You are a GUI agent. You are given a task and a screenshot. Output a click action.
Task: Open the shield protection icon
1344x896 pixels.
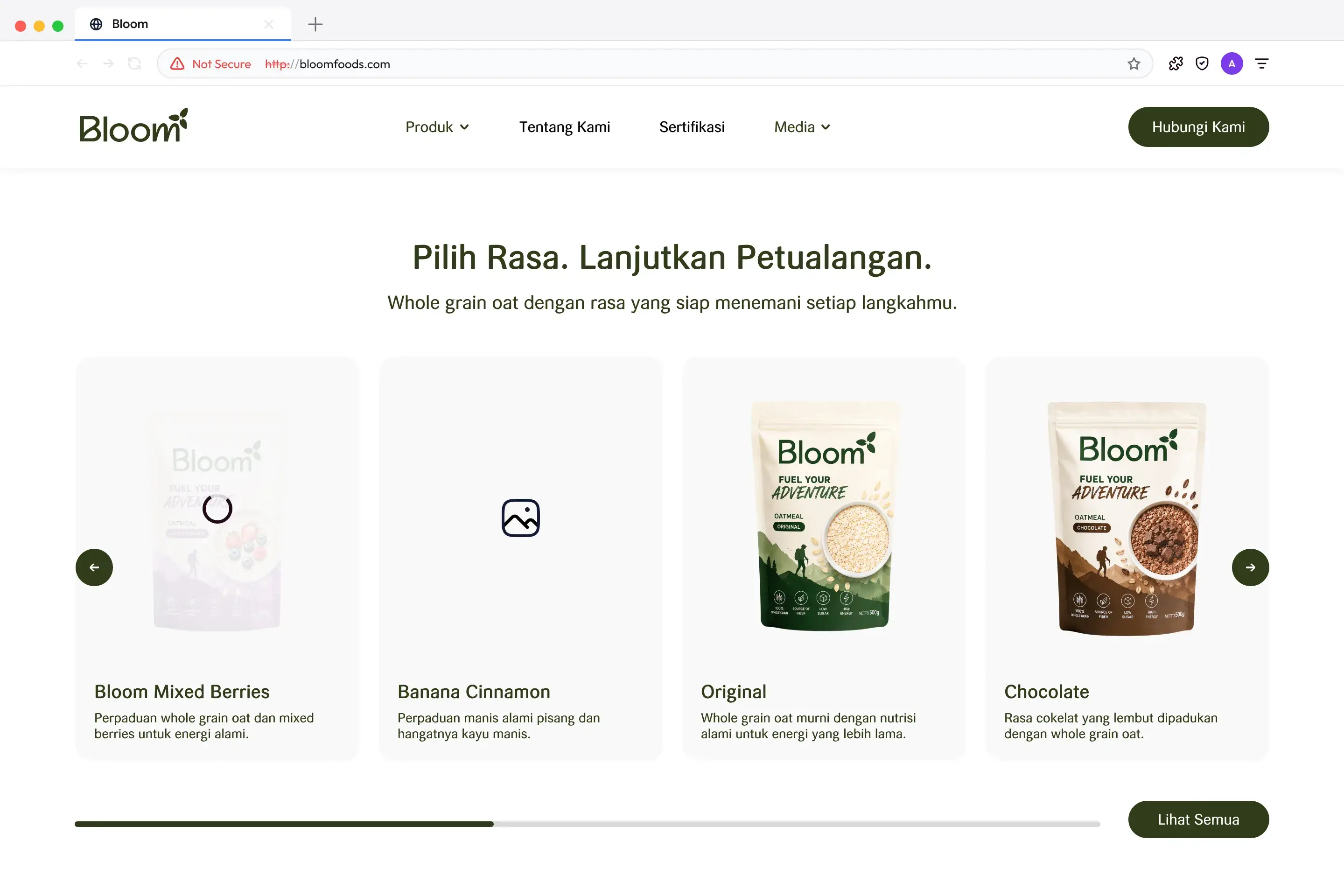tap(1202, 64)
